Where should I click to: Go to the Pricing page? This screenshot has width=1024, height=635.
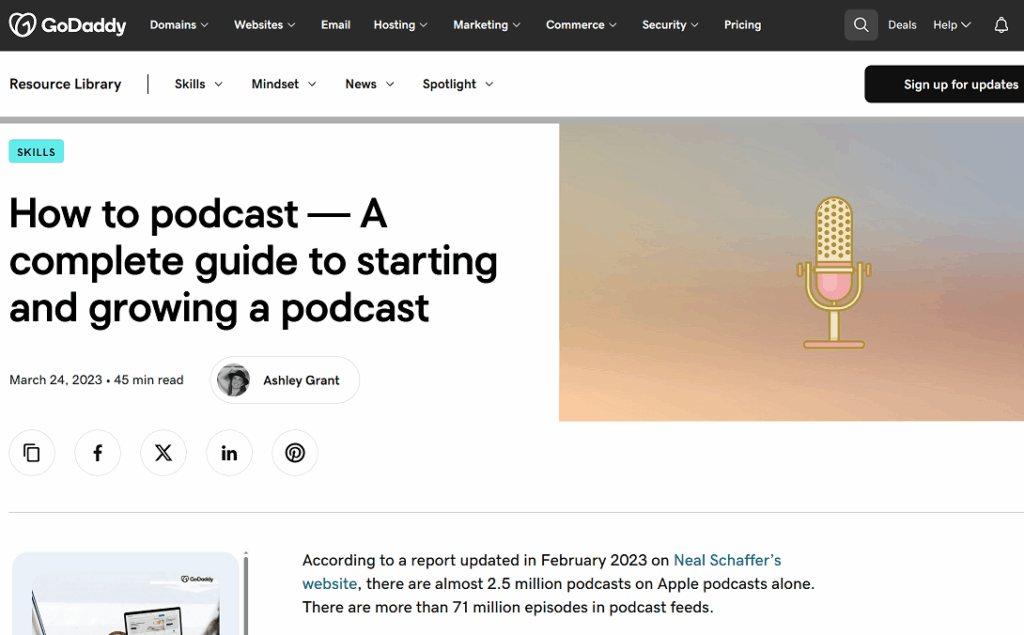(742, 25)
